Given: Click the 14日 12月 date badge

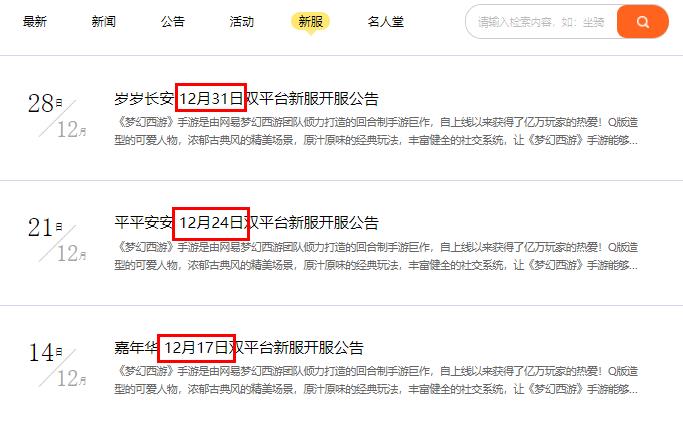Looking at the screenshot, I should (57, 365).
